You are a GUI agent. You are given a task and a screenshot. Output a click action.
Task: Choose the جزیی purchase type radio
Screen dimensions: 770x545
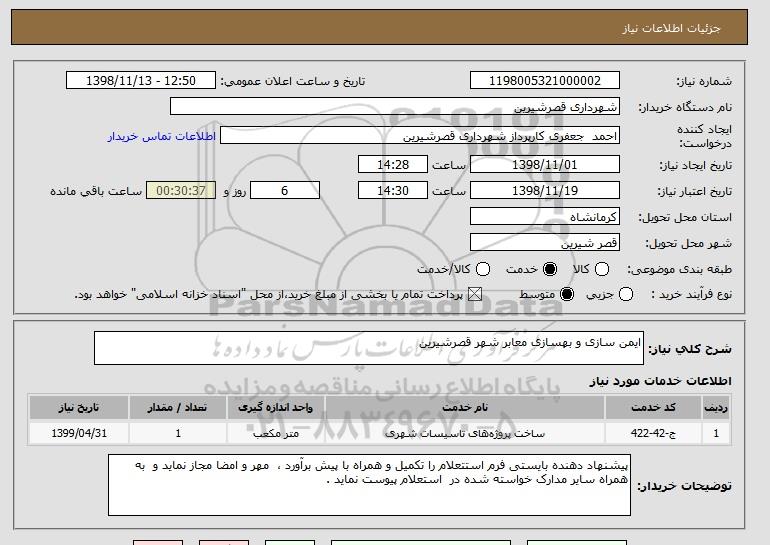tap(626, 295)
